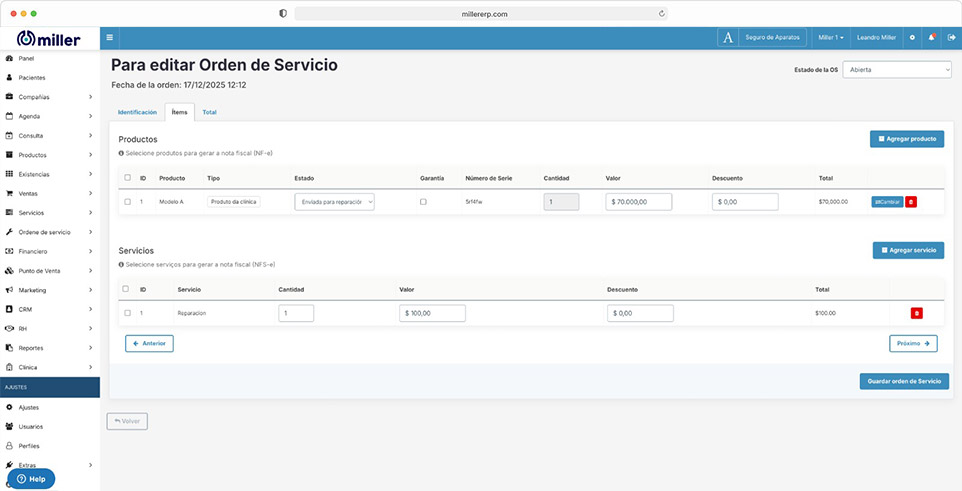Click the Anterior button
The image size is (962, 491).
[149, 344]
